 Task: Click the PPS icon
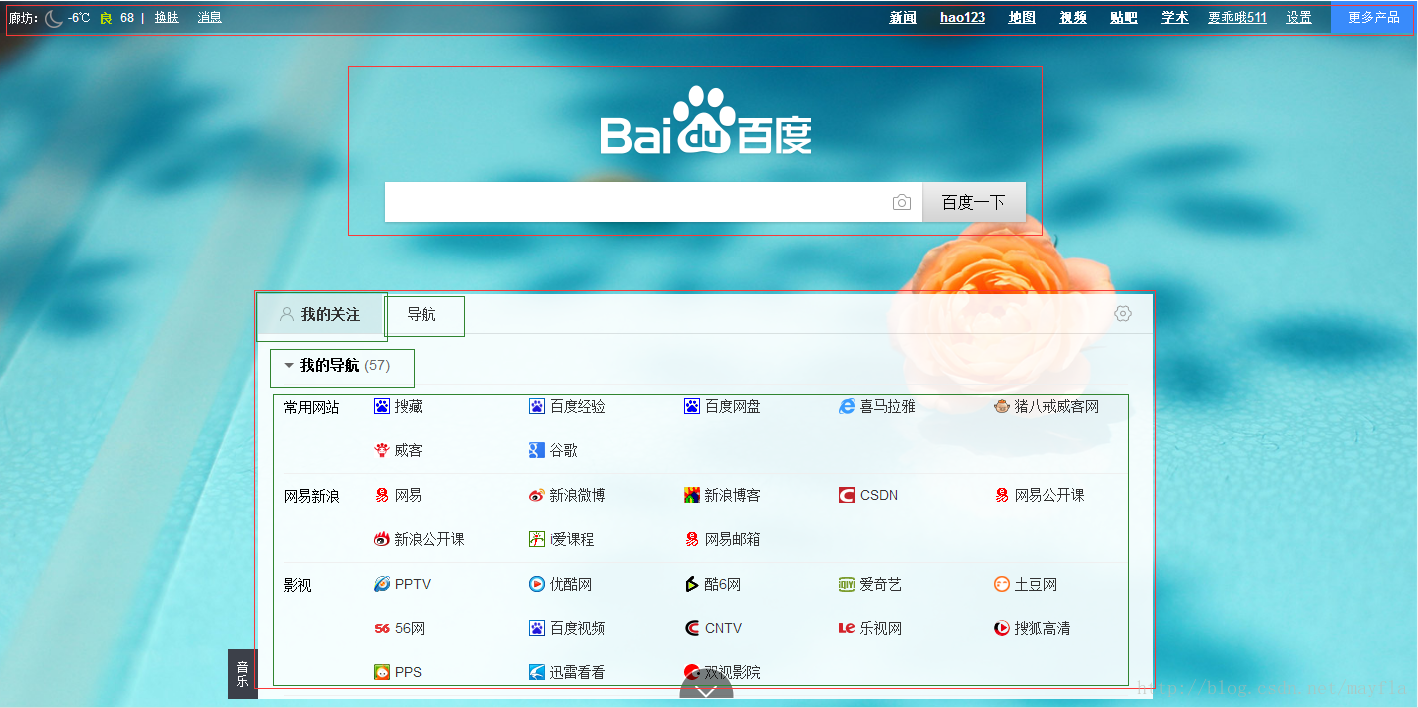pos(382,672)
